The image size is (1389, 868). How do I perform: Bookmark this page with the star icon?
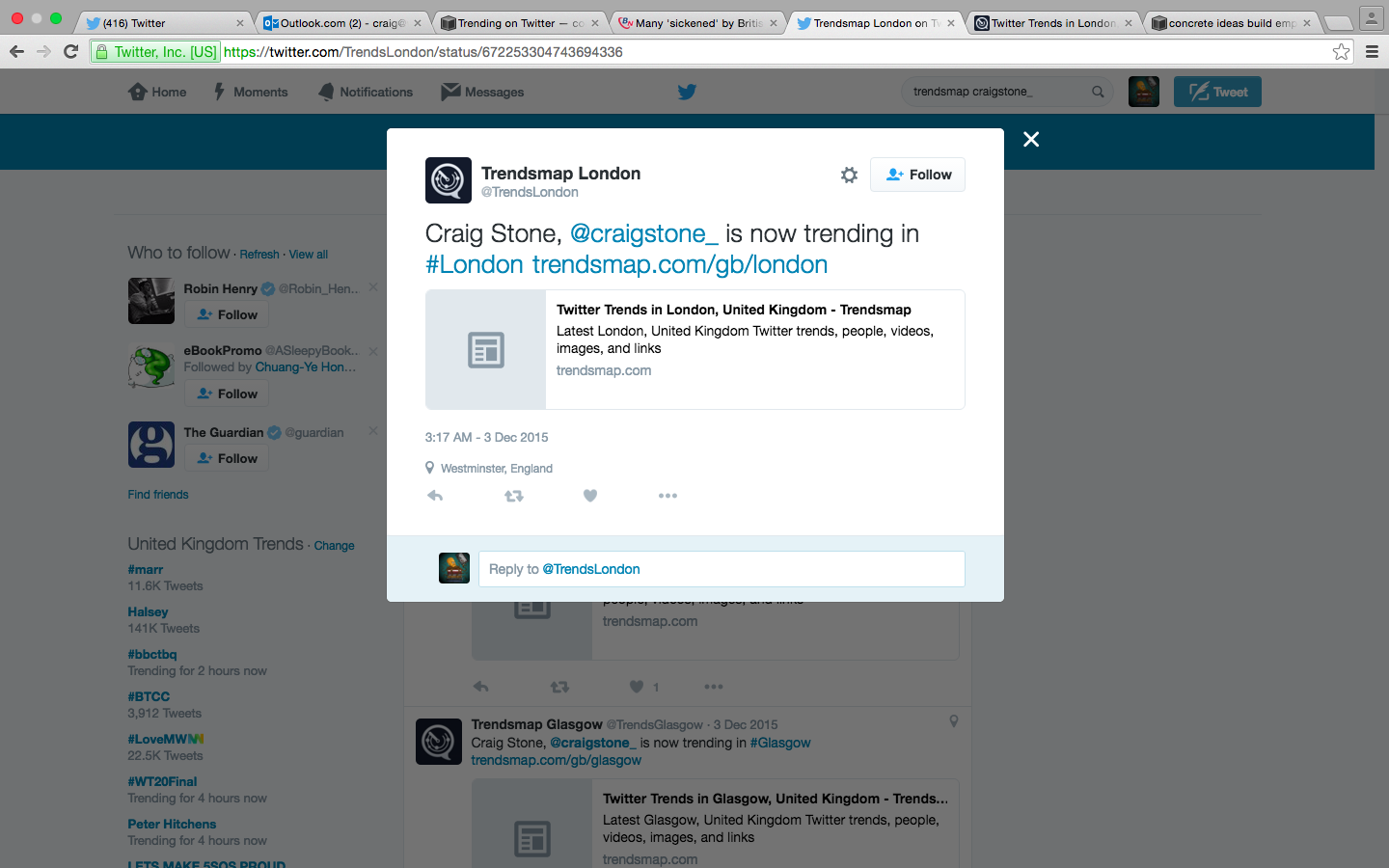(1341, 52)
